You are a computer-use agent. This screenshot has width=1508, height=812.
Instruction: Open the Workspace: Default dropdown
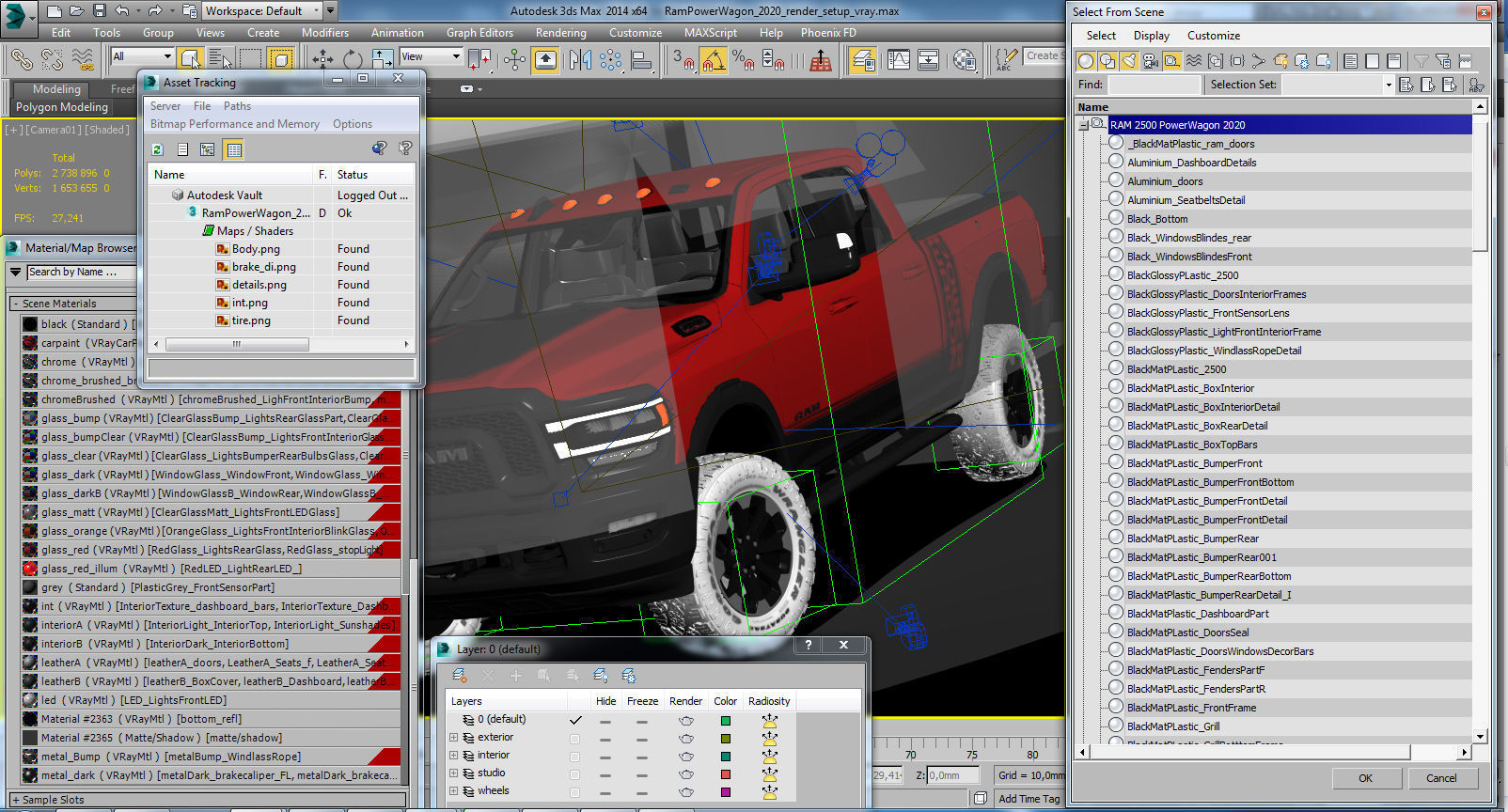click(262, 11)
